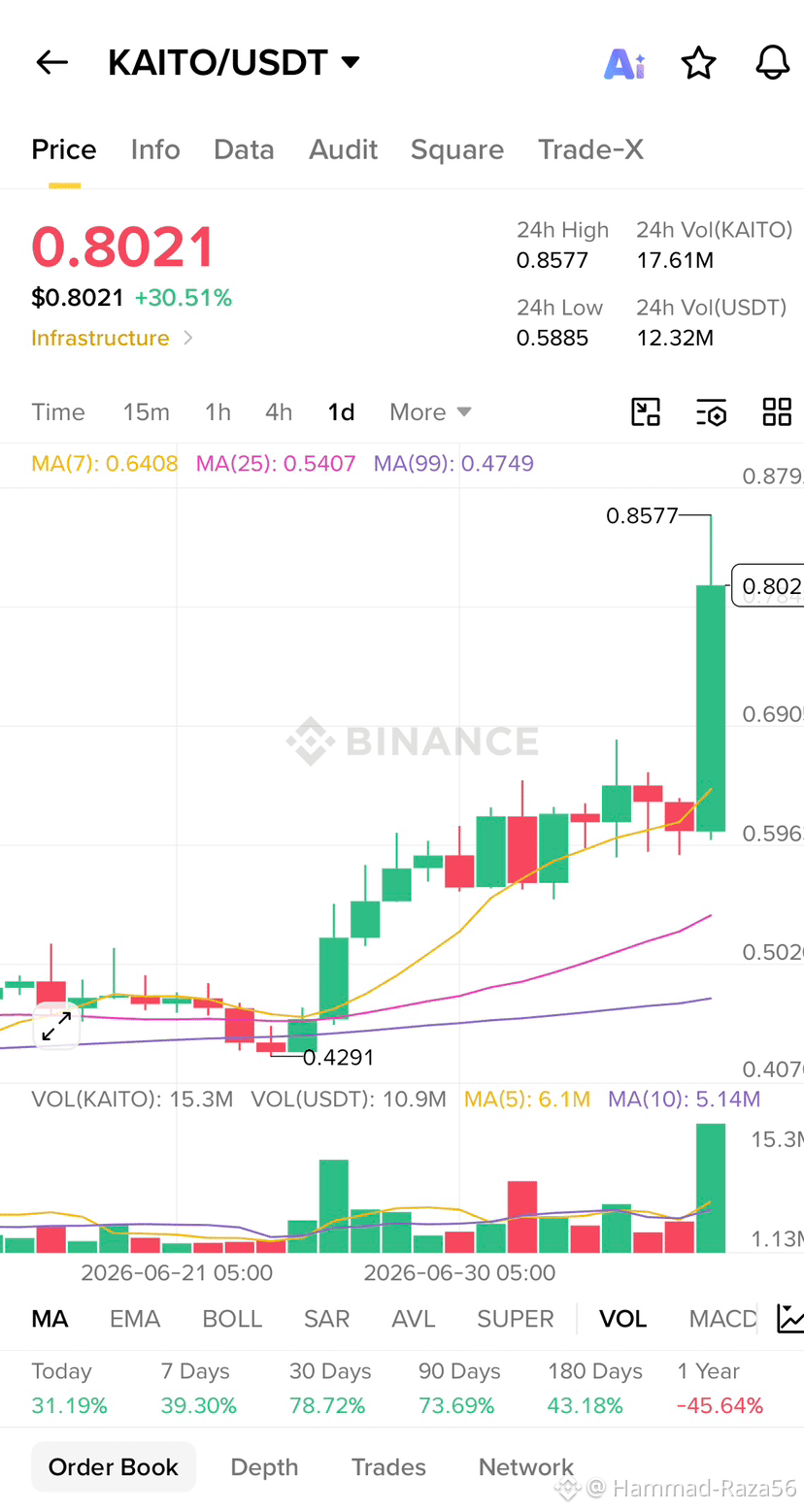This screenshot has width=804, height=1512.
Task: Tap the current price tag on axis
Action: point(768,585)
